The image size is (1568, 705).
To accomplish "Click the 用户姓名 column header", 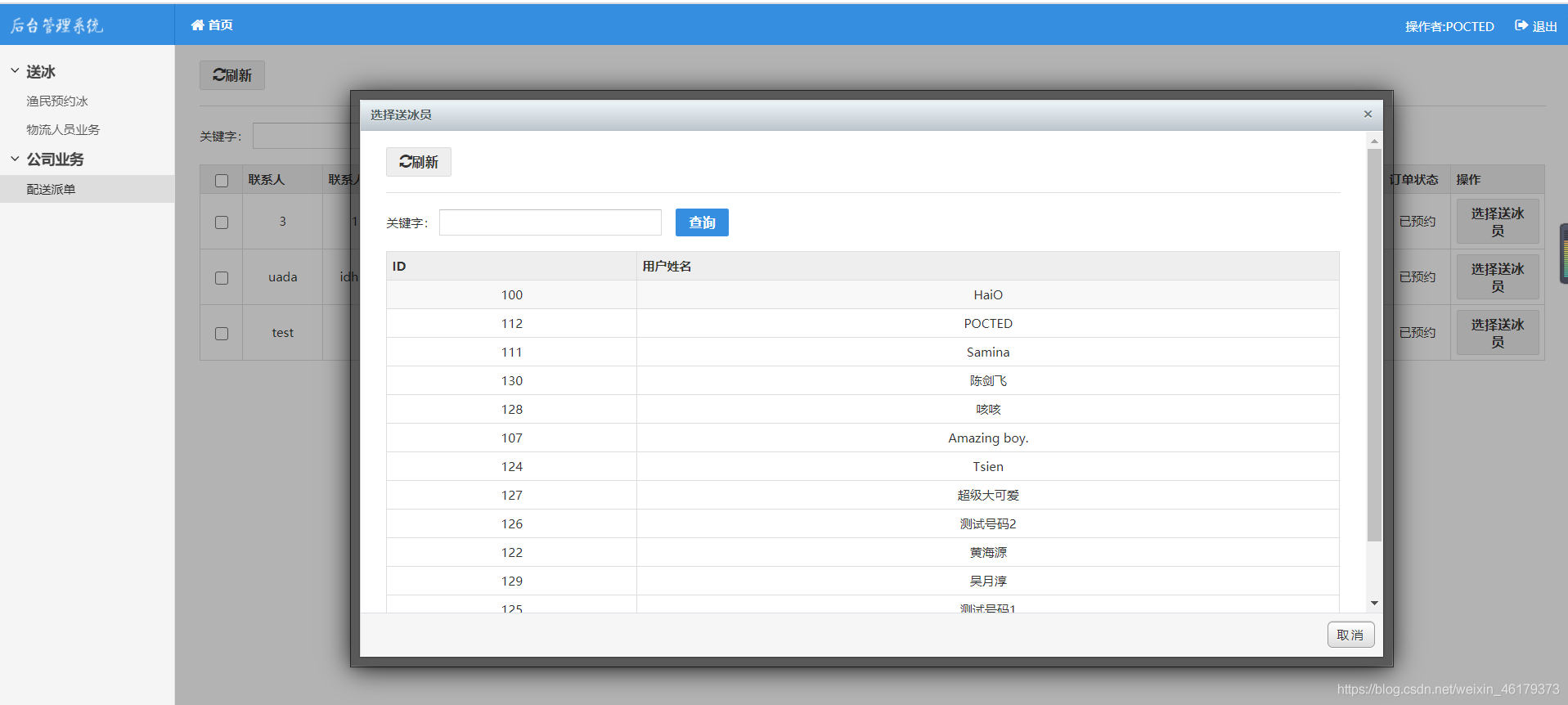I will point(988,266).
